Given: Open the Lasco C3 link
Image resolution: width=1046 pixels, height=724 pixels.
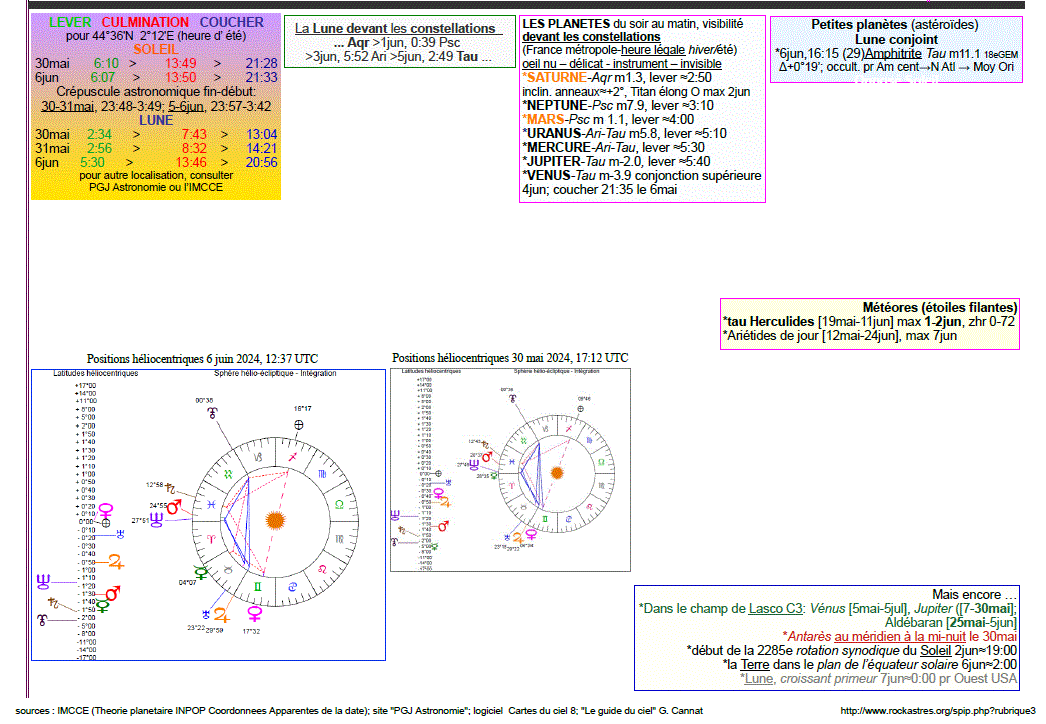Looking at the screenshot, I should [775, 609].
